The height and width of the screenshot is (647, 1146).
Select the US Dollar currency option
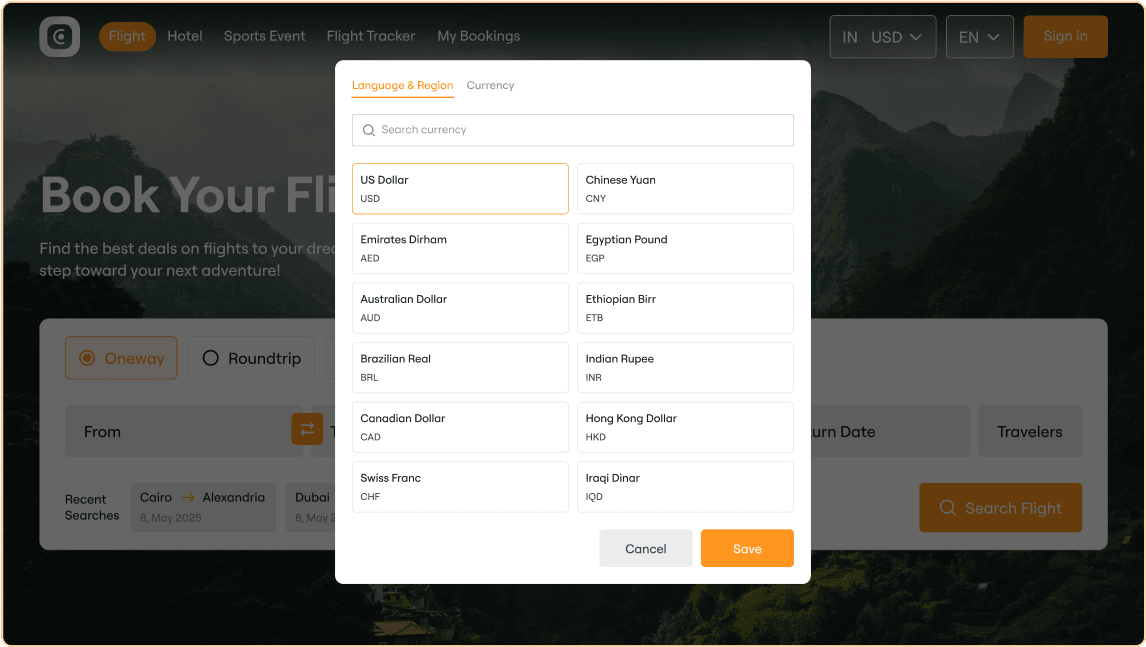click(460, 188)
